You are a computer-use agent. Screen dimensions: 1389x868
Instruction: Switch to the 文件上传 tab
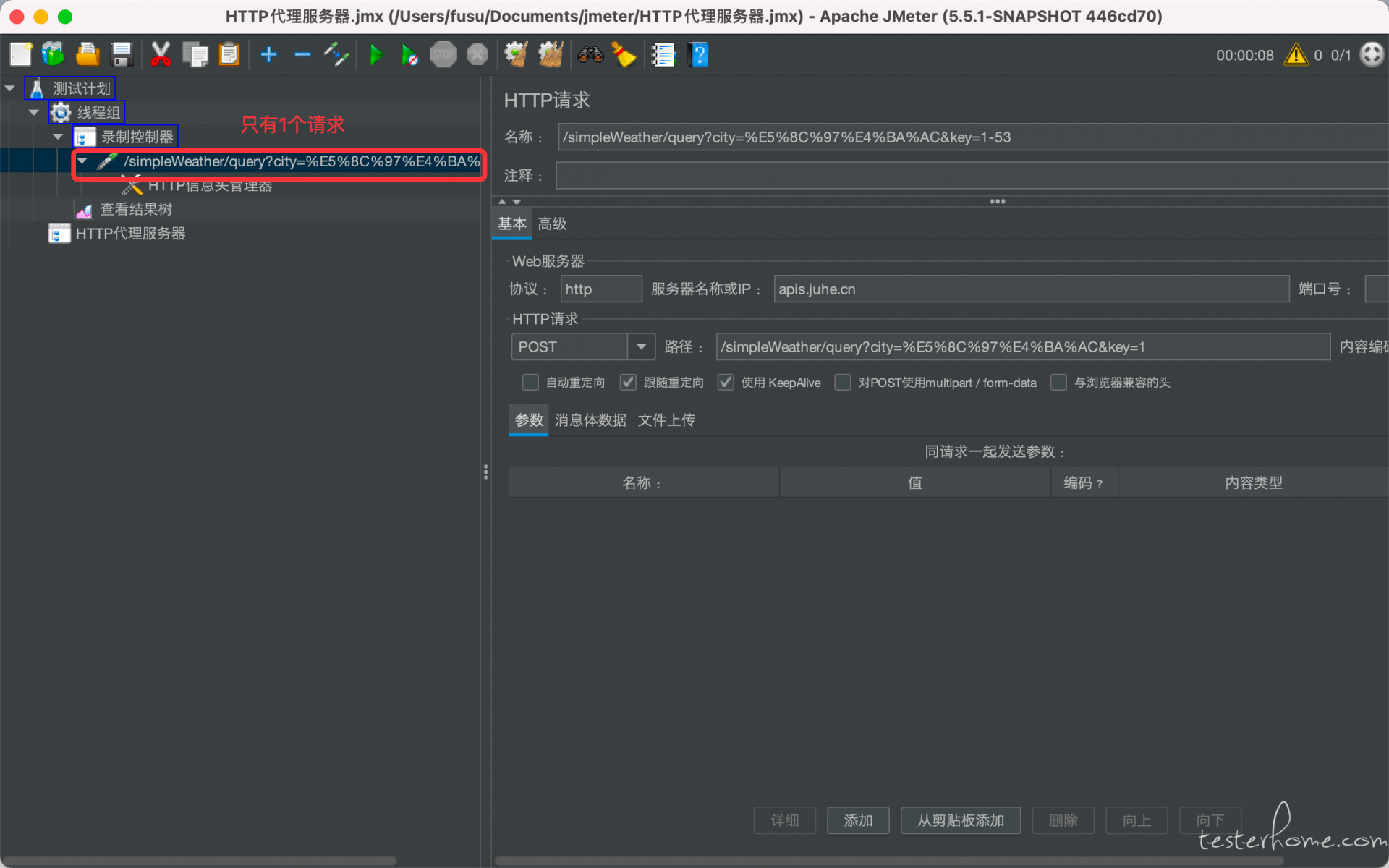pyautogui.click(x=666, y=420)
